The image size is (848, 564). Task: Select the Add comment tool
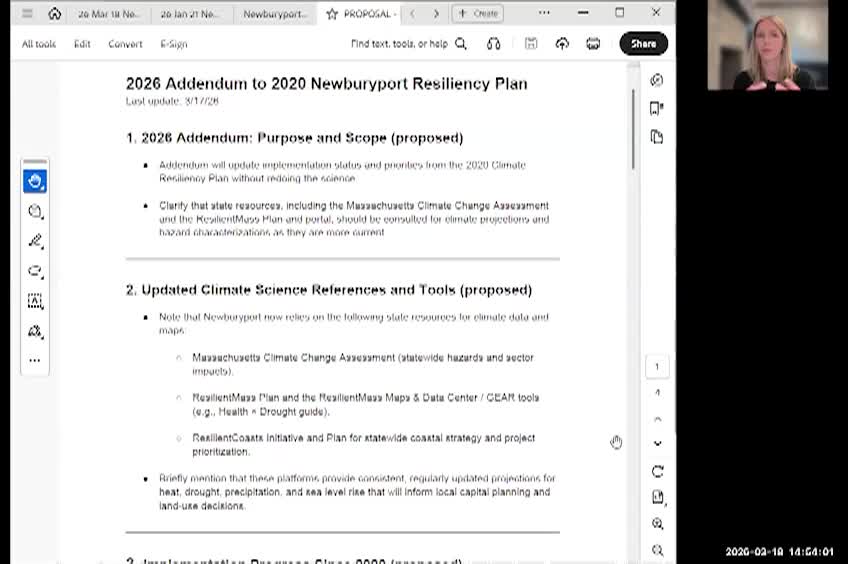(x=35, y=211)
